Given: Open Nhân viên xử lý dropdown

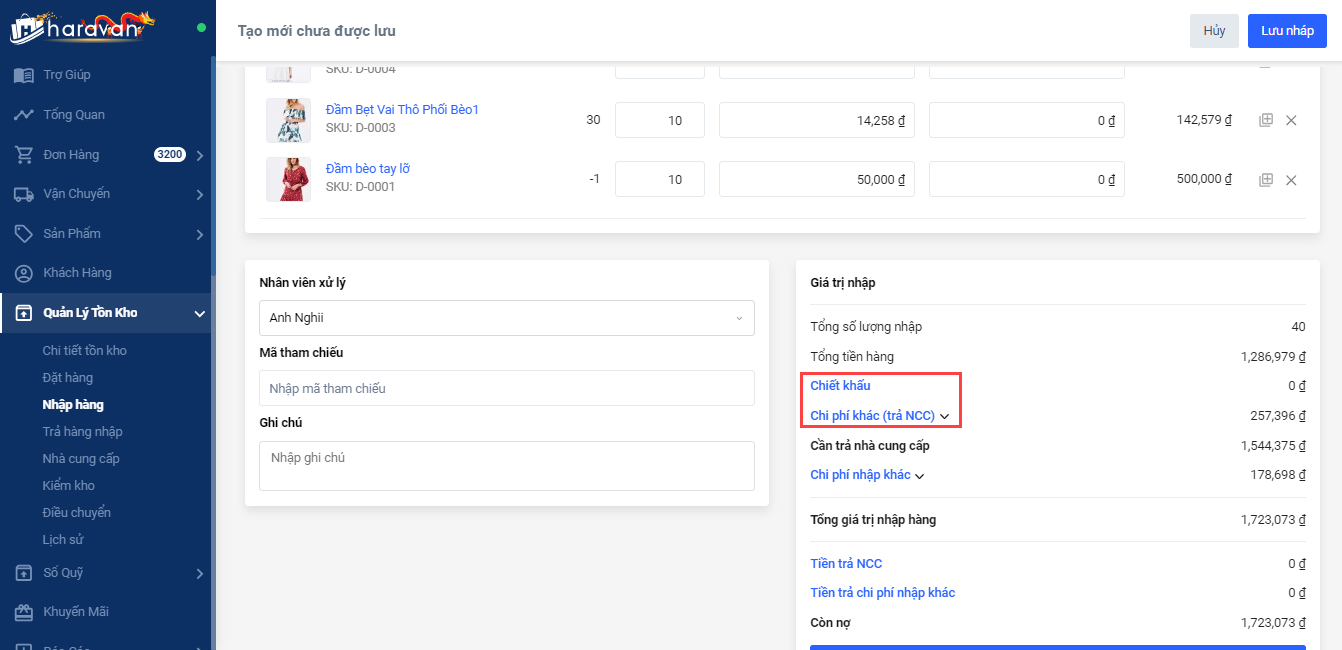Looking at the screenshot, I should pyautogui.click(x=506, y=318).
